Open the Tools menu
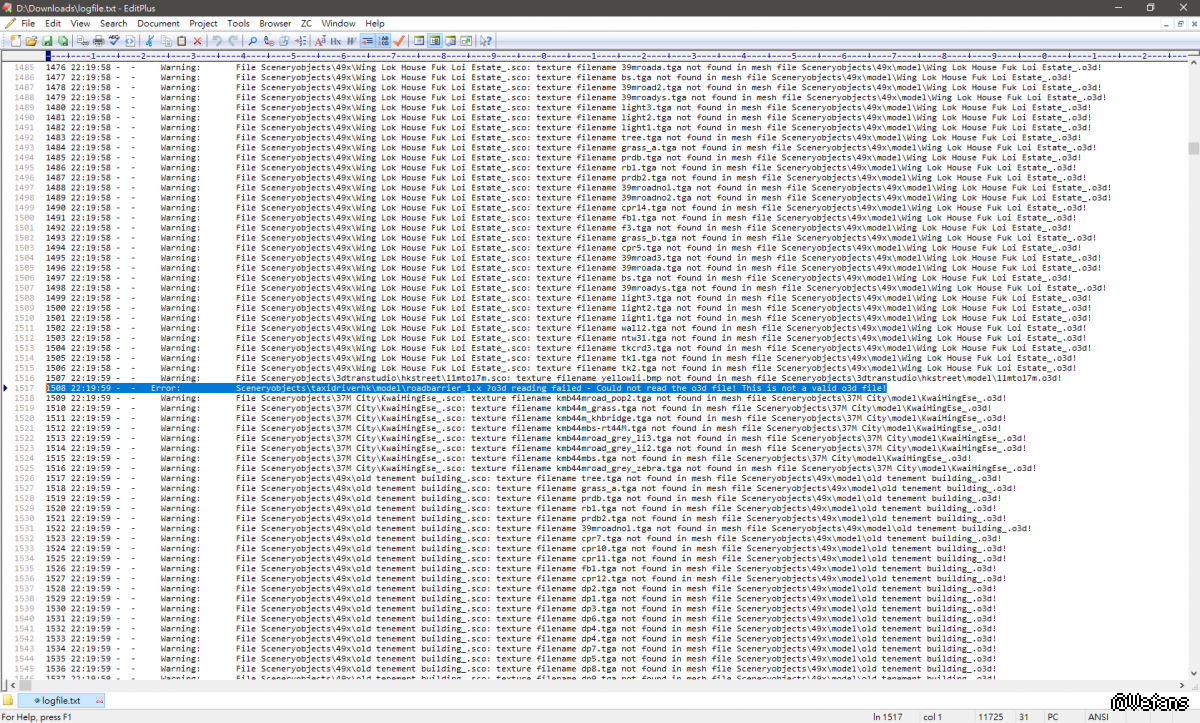This screenshot has width=1200, height=723. tap(239, 23)
